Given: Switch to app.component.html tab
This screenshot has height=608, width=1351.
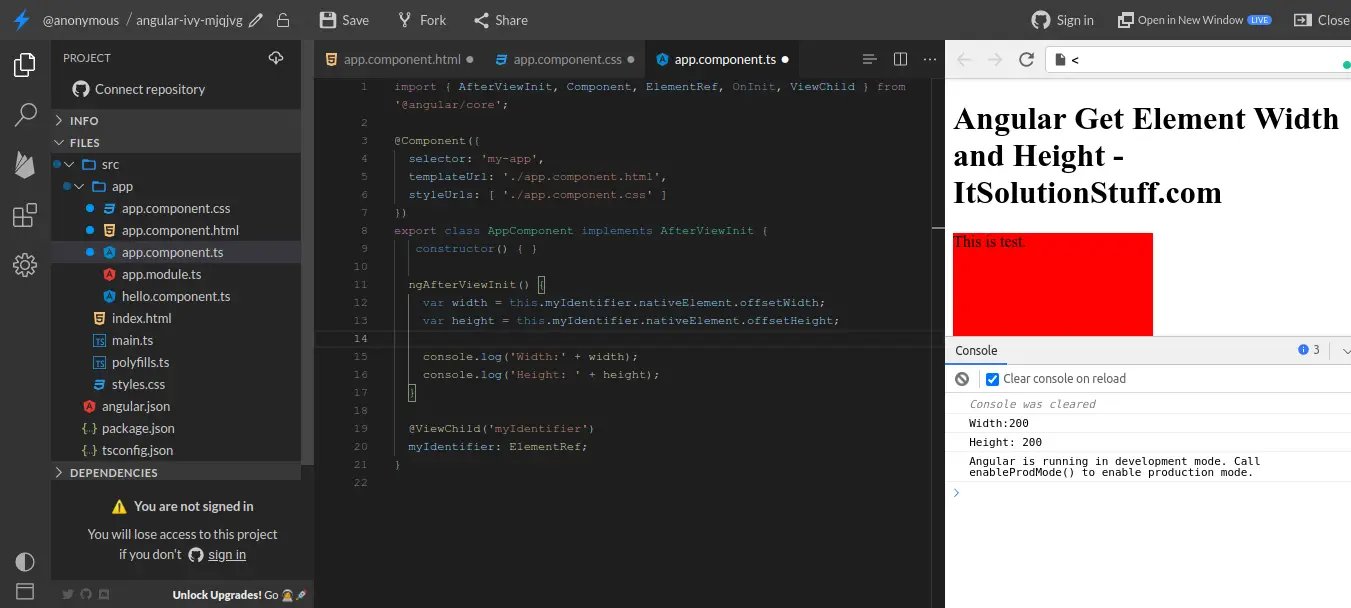Looking at the screenshot, I should pyautogui.click(x=401, y=59).
